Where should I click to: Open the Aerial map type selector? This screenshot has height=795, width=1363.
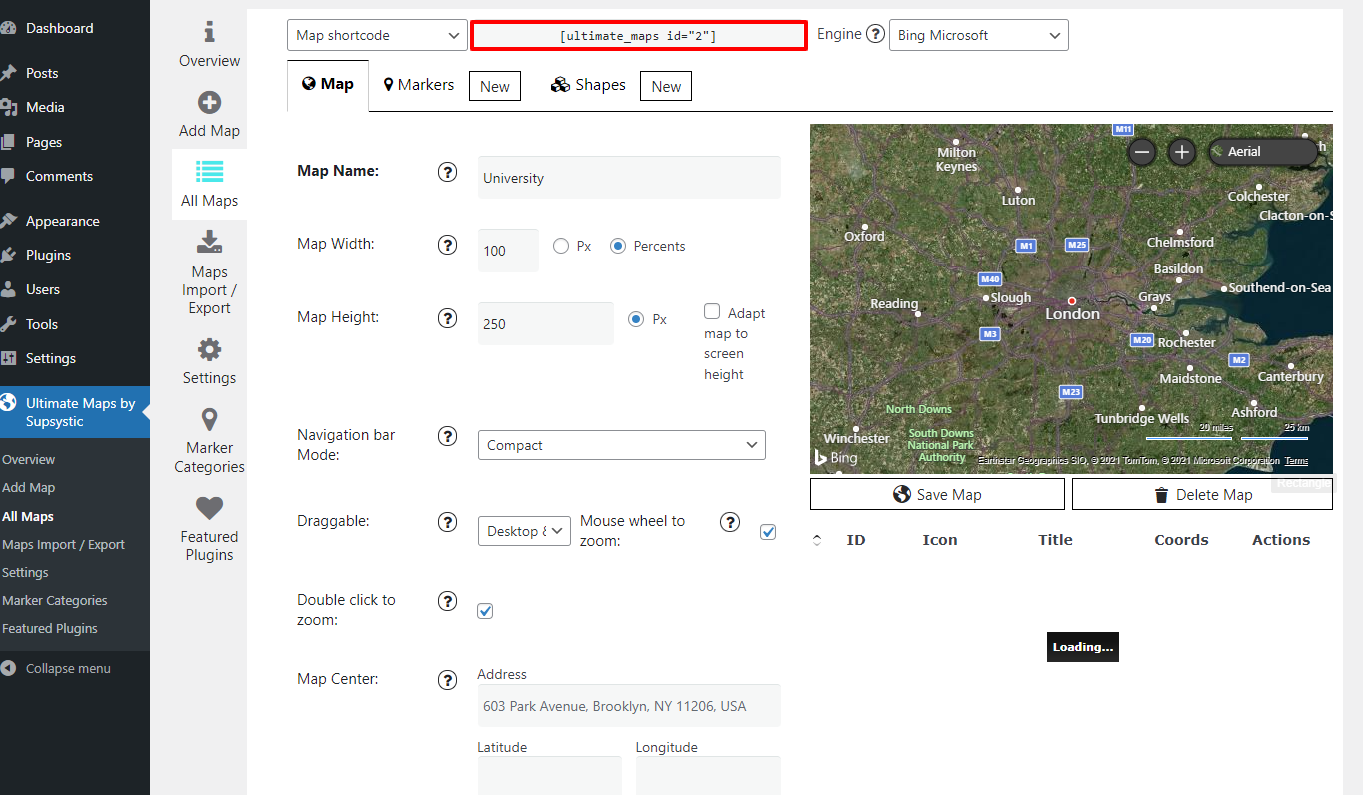1263,152
